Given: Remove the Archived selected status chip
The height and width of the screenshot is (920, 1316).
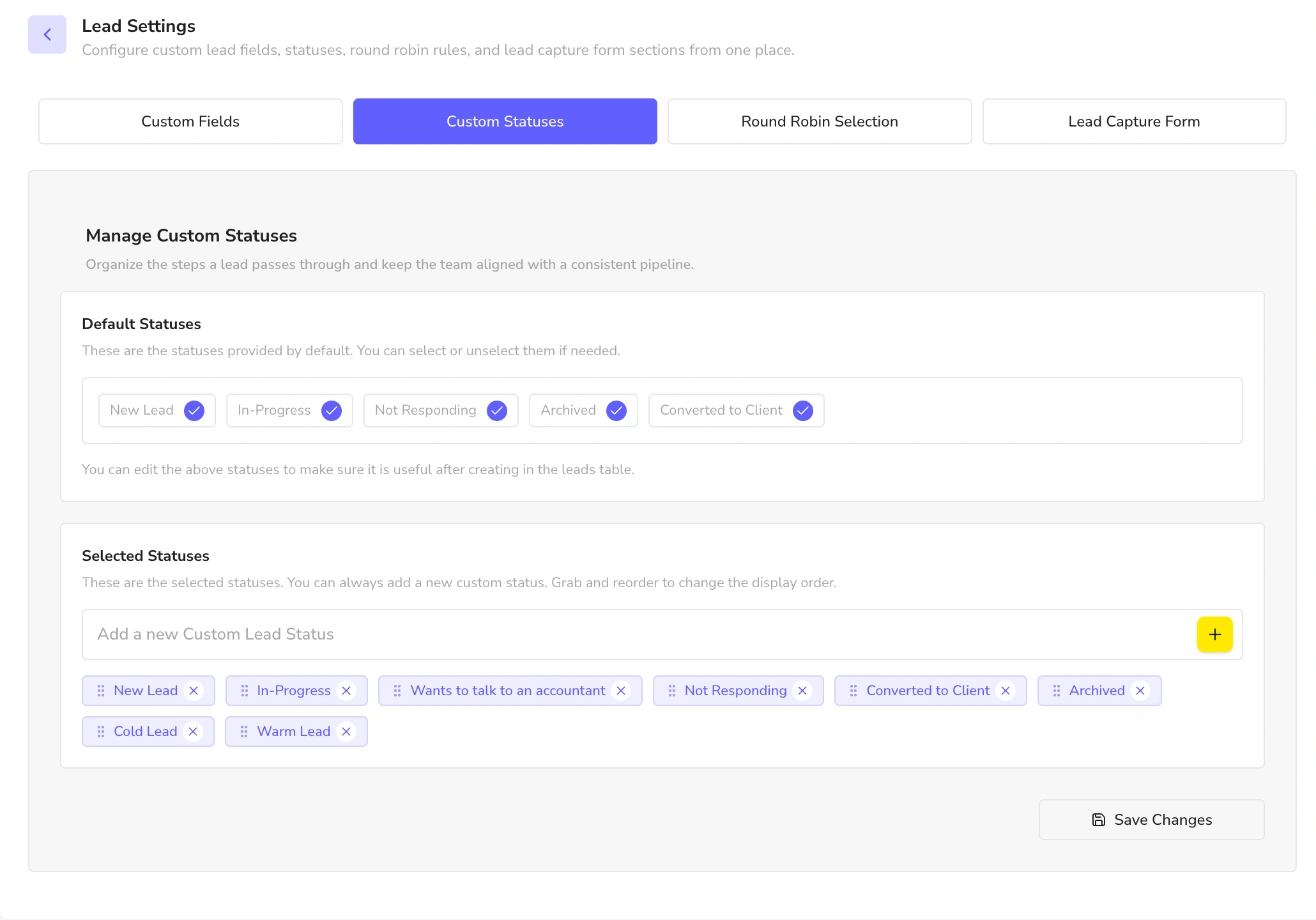Looking at the screenshot, I should [1140, 691].
